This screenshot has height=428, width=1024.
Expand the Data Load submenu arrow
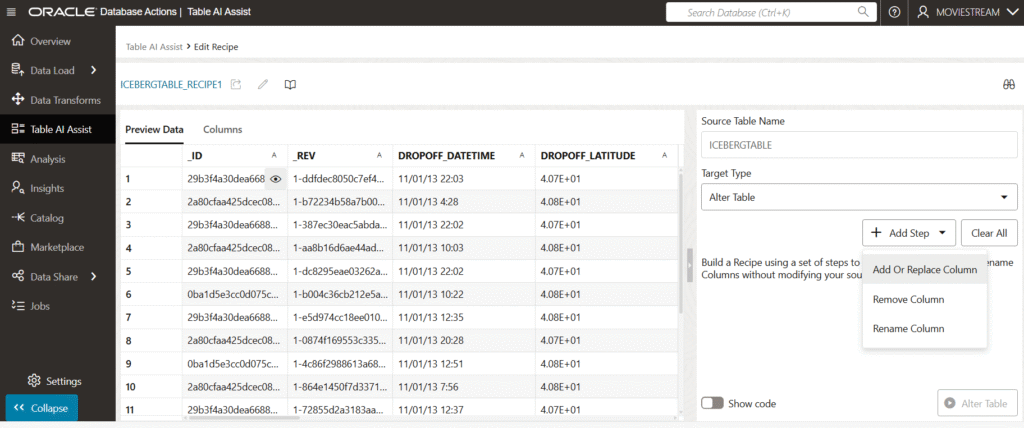[x=93, y=70]
